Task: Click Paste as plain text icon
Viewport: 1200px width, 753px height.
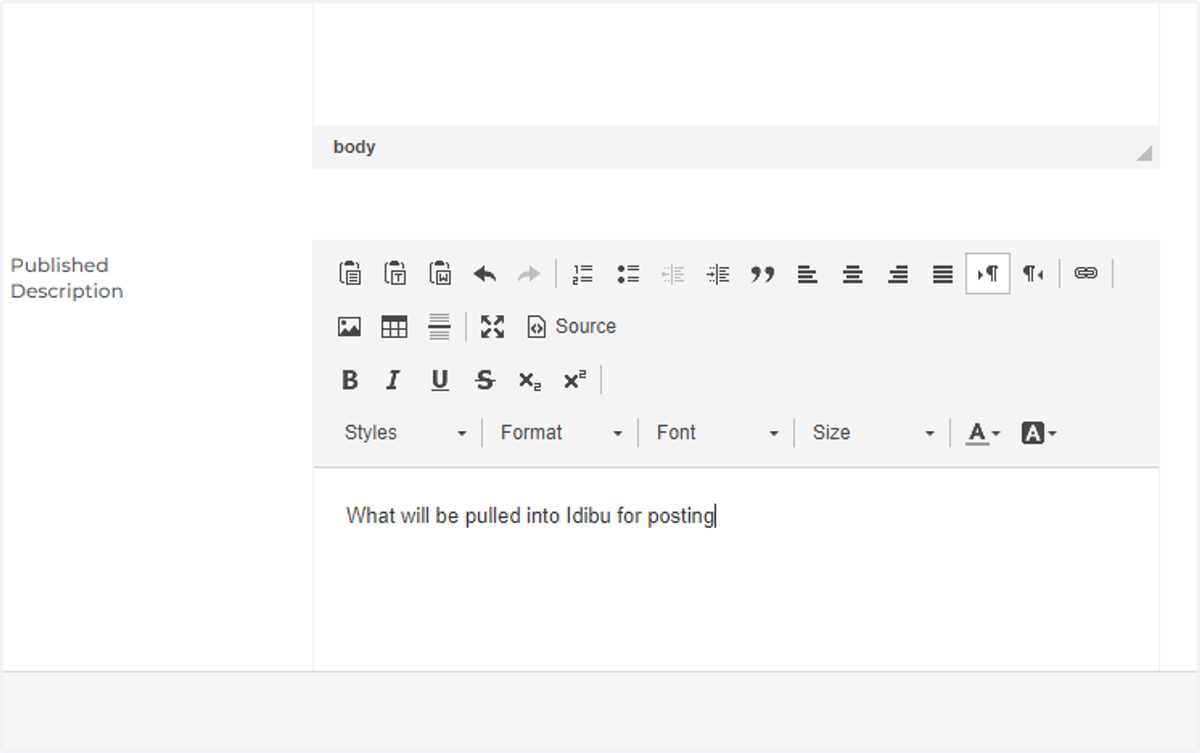Action: (x=395, y=273)
